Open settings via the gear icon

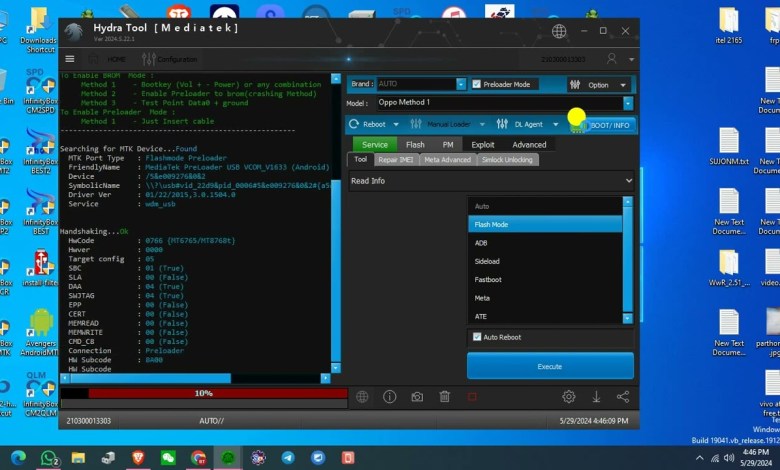[x=568, y=397]
